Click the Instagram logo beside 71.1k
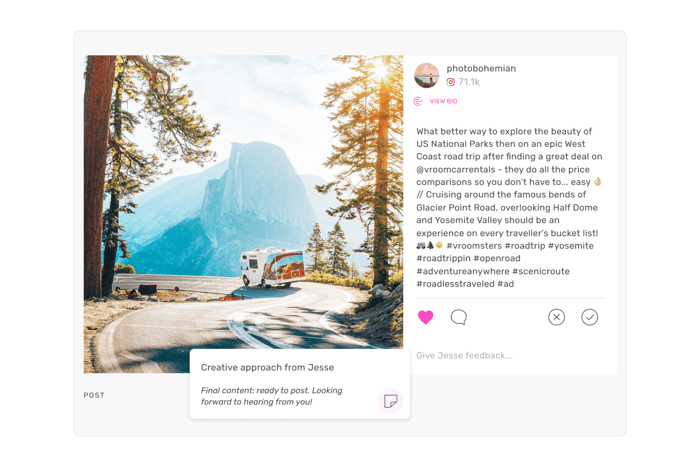 coord(451,82)
